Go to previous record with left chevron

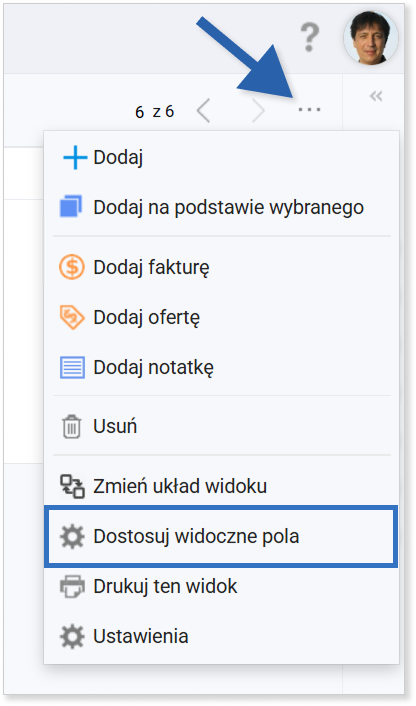point(203,111)
